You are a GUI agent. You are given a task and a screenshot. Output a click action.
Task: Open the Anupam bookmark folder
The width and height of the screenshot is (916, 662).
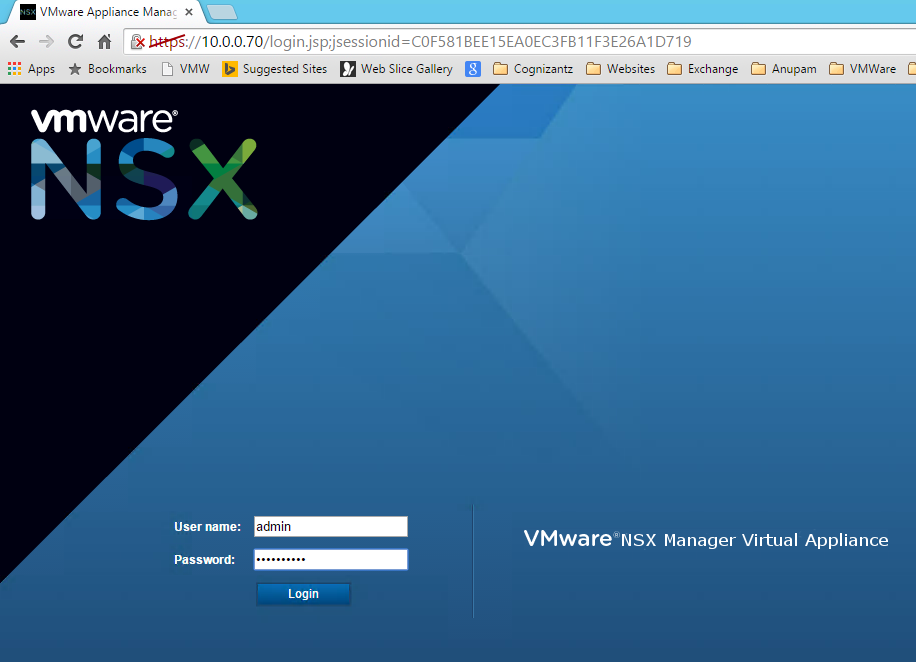pyautogui.click(x=783, y=69)
